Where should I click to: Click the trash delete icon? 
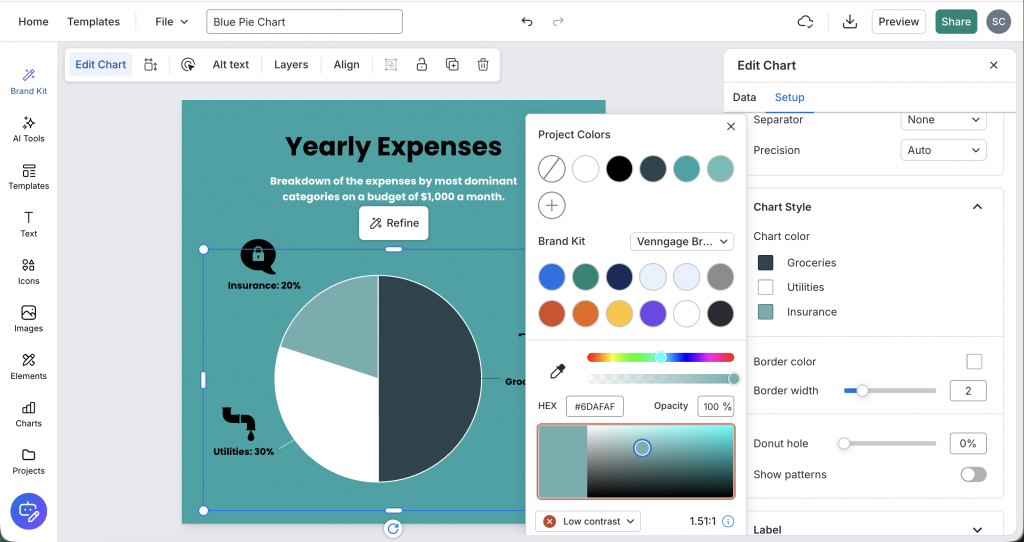click(483, 65)
